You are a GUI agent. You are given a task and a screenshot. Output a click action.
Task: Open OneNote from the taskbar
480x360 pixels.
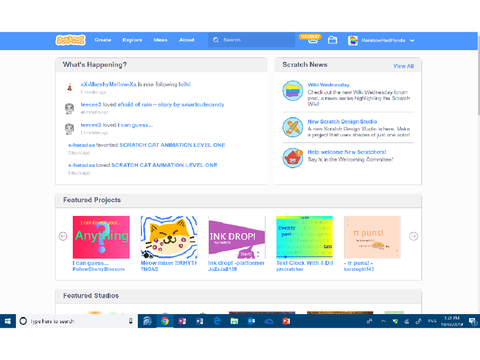point(182,321)
